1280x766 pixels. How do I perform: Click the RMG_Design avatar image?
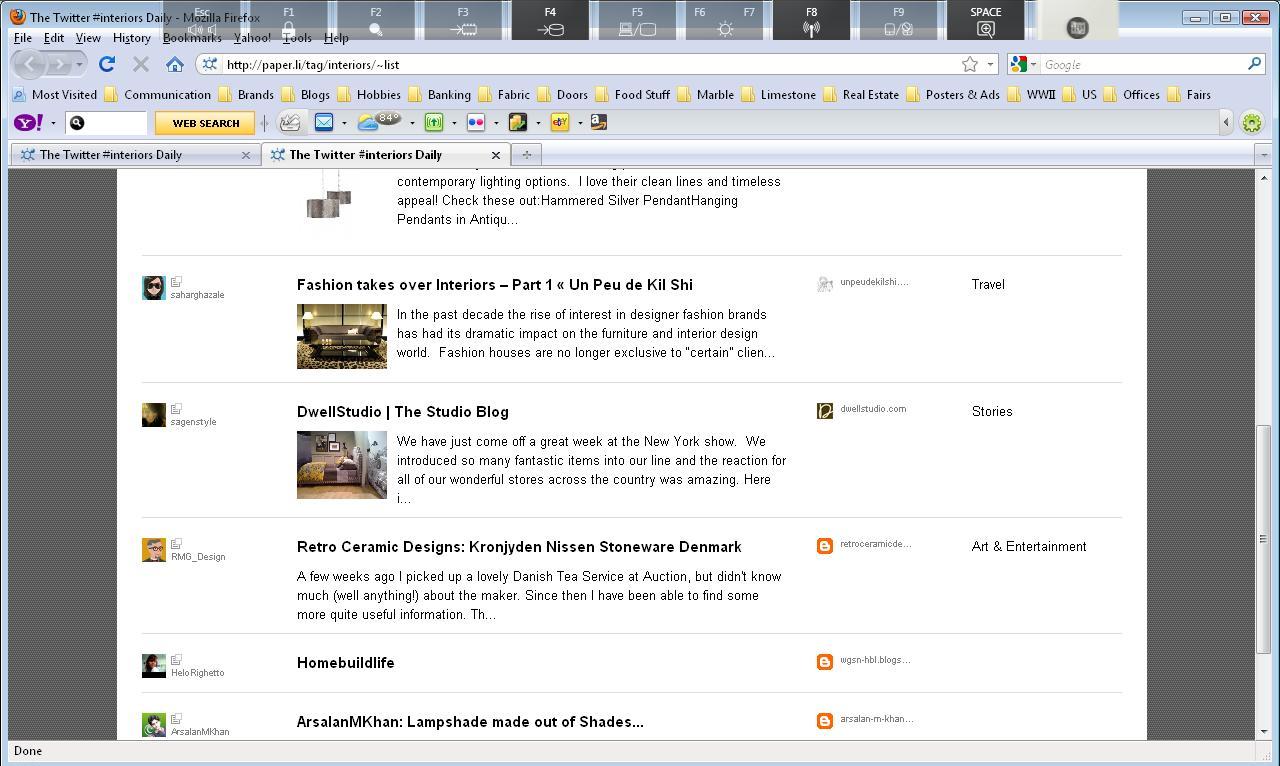tap(154, 550)
